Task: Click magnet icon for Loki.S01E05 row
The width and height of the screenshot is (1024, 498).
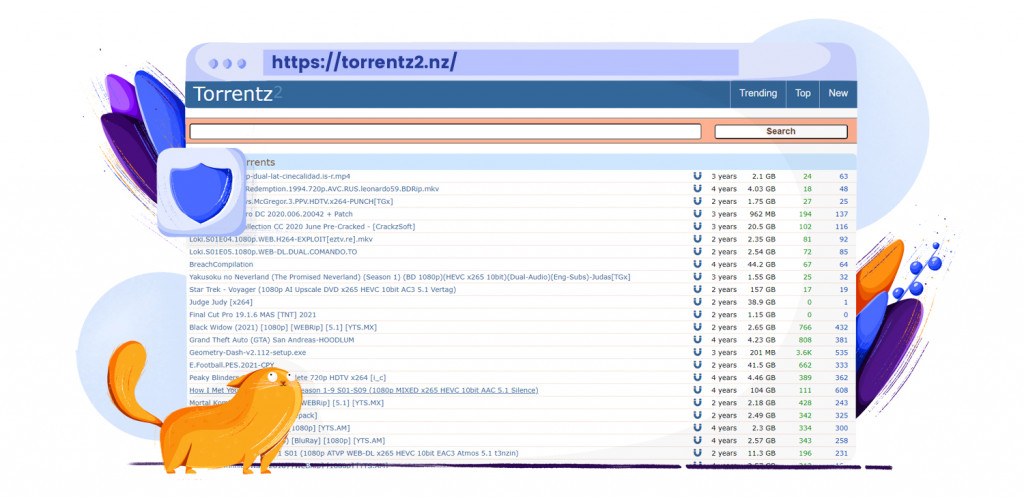Action: (697, 251)
